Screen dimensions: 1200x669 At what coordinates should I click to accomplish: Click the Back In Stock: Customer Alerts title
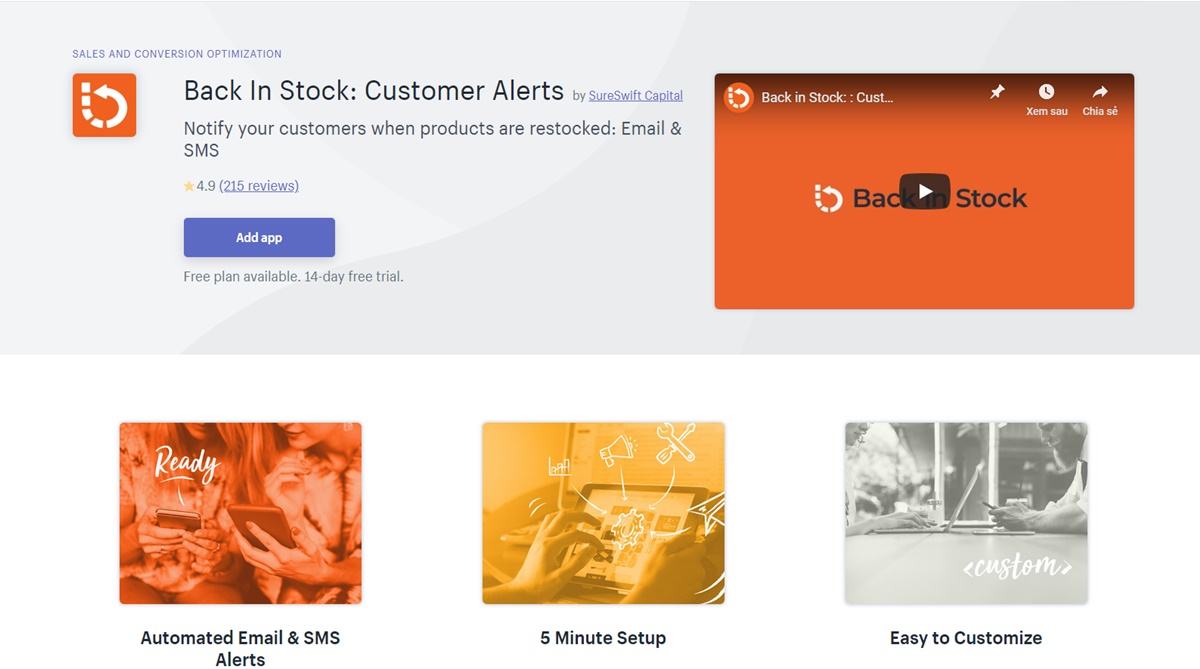(374, 91)
